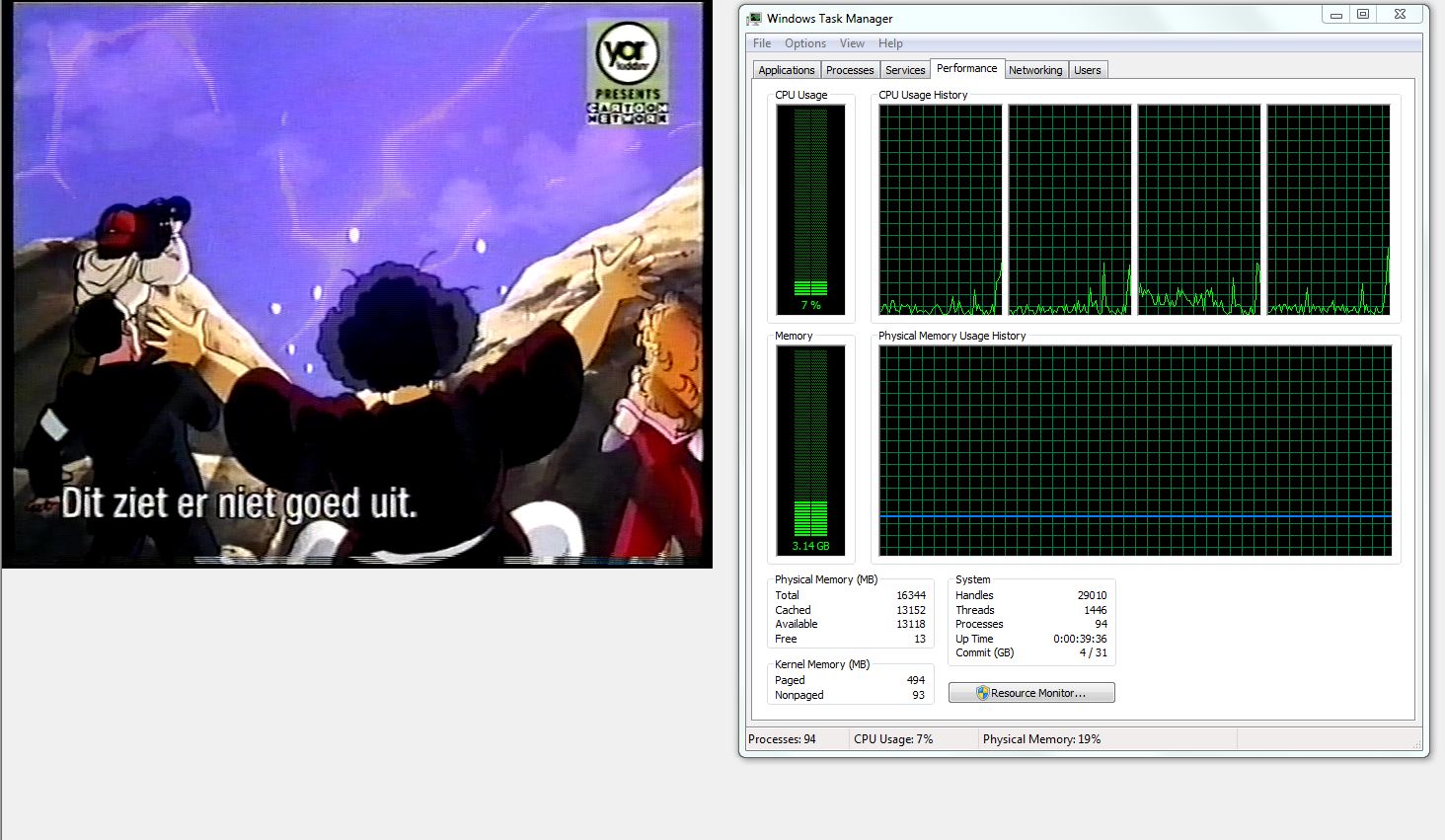Select the Performance tab
The width and height of the screenshot is (1445, 840).
[x=967, y=68]
